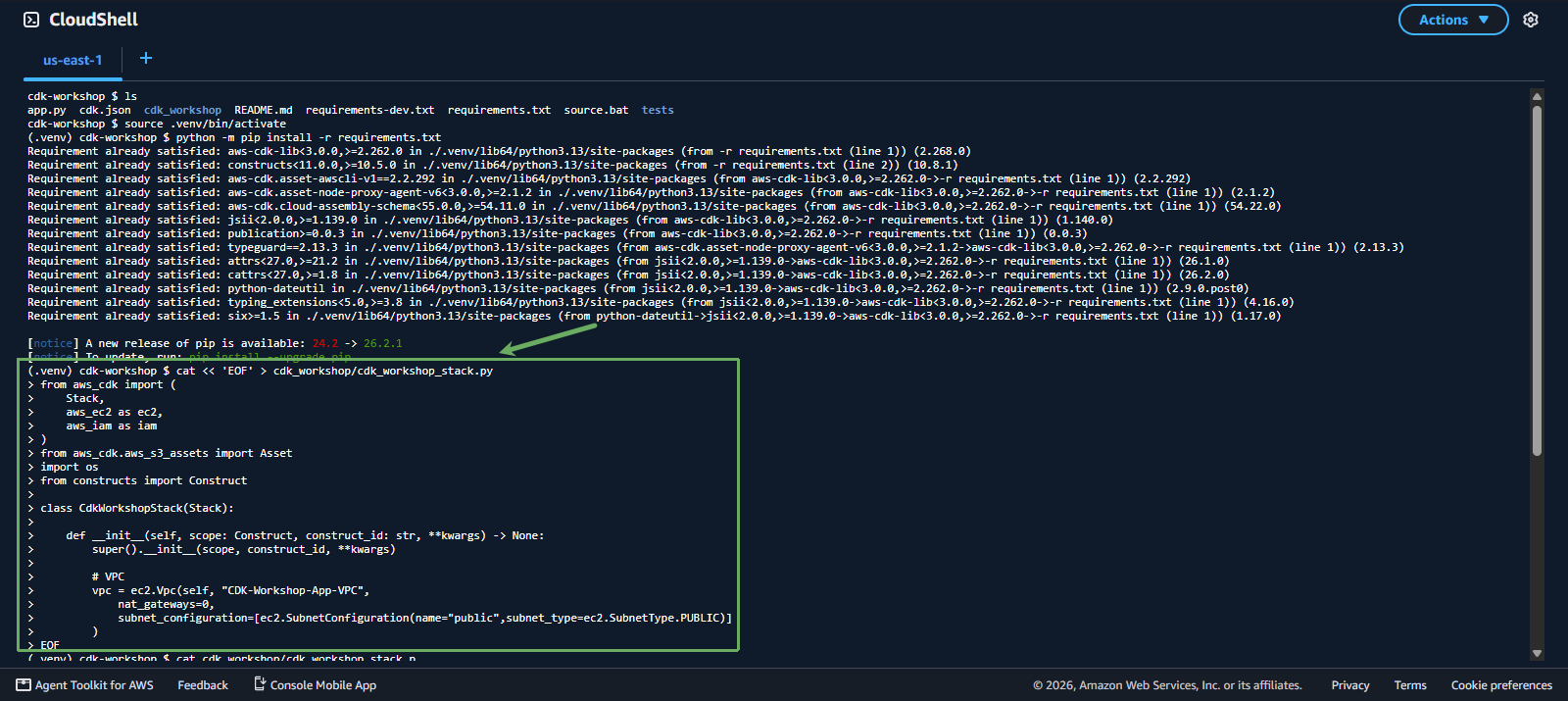The height and width of the screenshot is (701, 1568).
Task: Click the scrollbar down arrow
Action: pyautogui.click(x=1537, y=653)
